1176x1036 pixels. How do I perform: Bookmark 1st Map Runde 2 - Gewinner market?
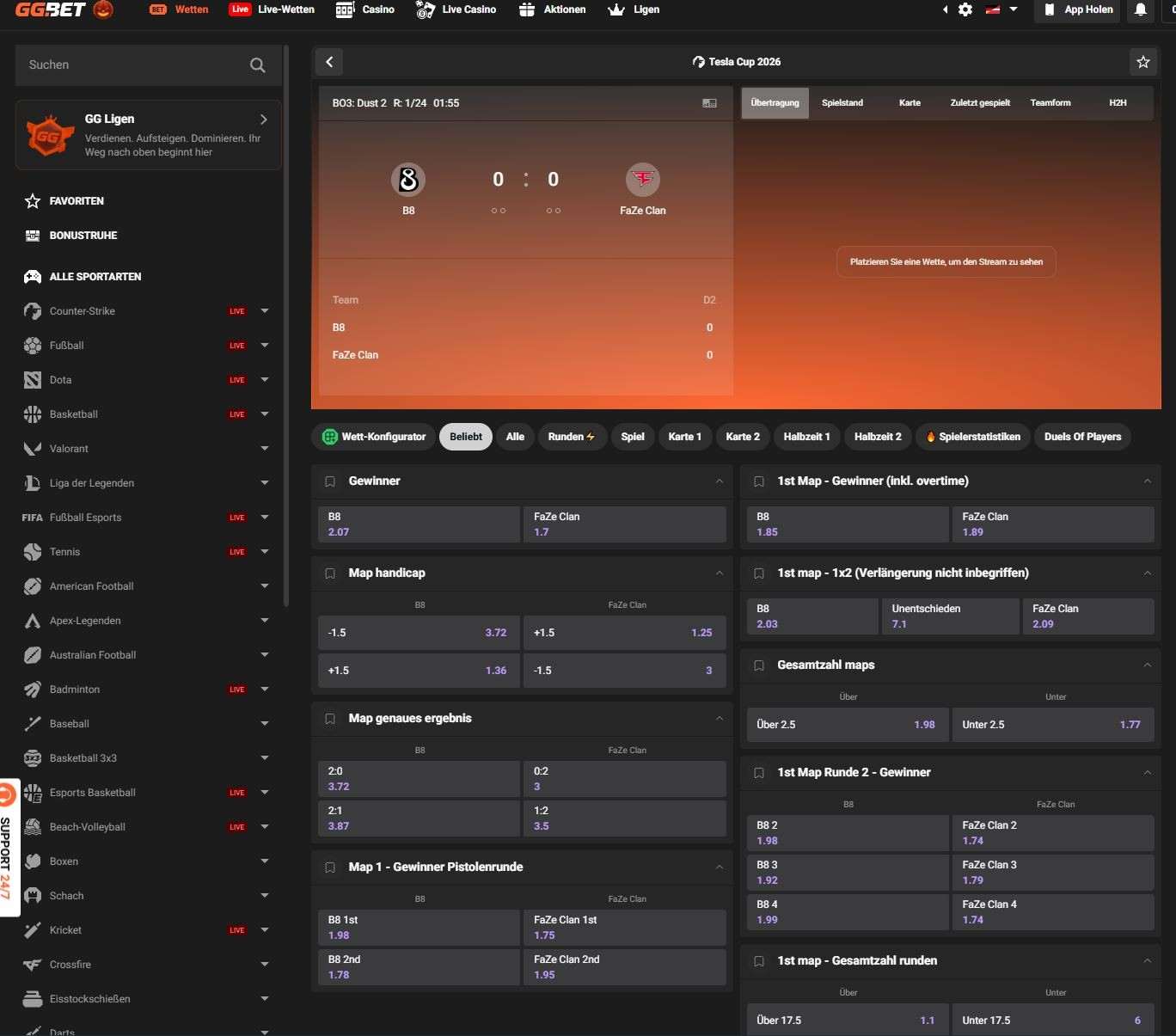coord(759,773)
